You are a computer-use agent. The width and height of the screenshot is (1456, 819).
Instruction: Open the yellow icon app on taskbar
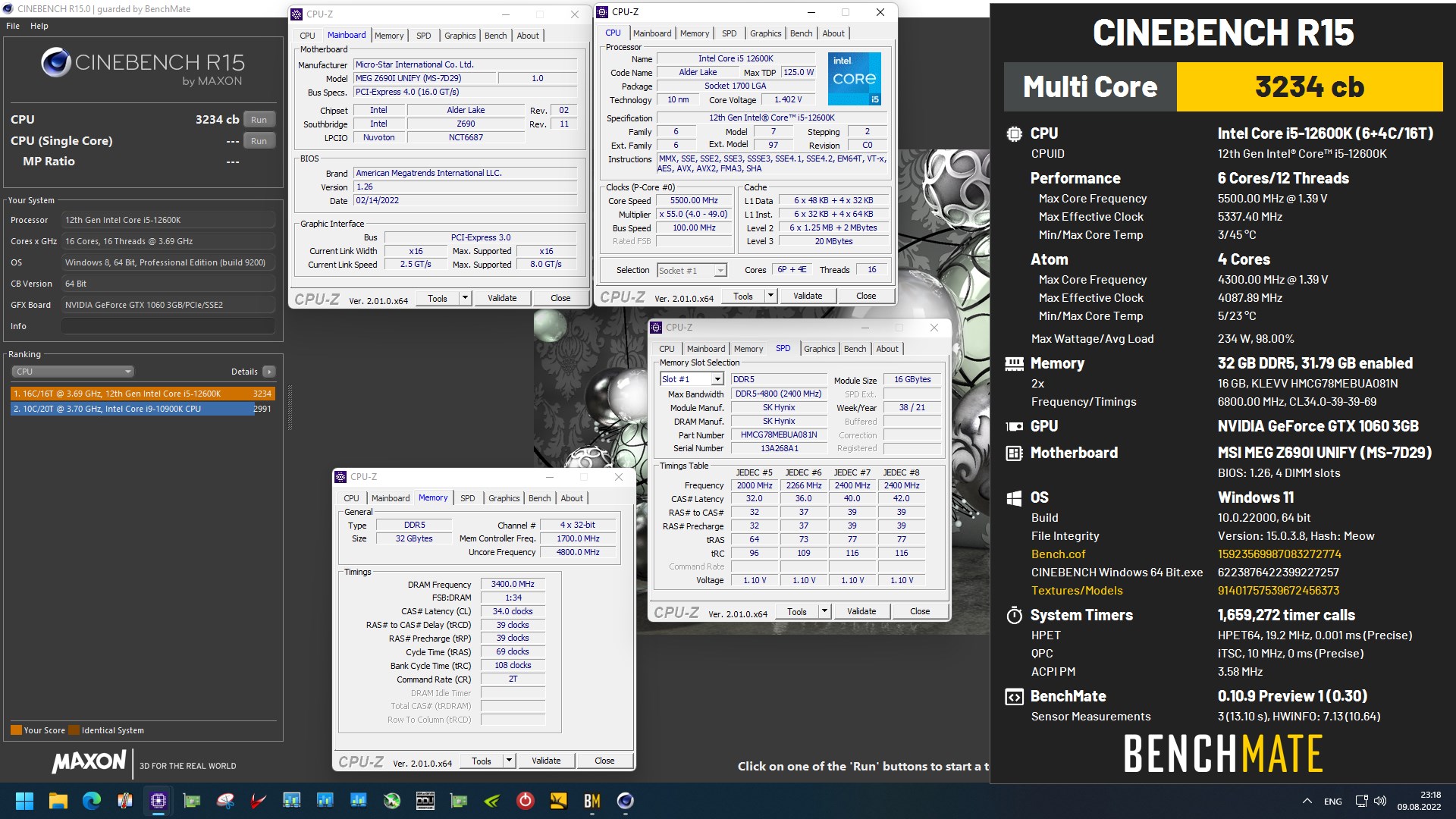(559, 801)
